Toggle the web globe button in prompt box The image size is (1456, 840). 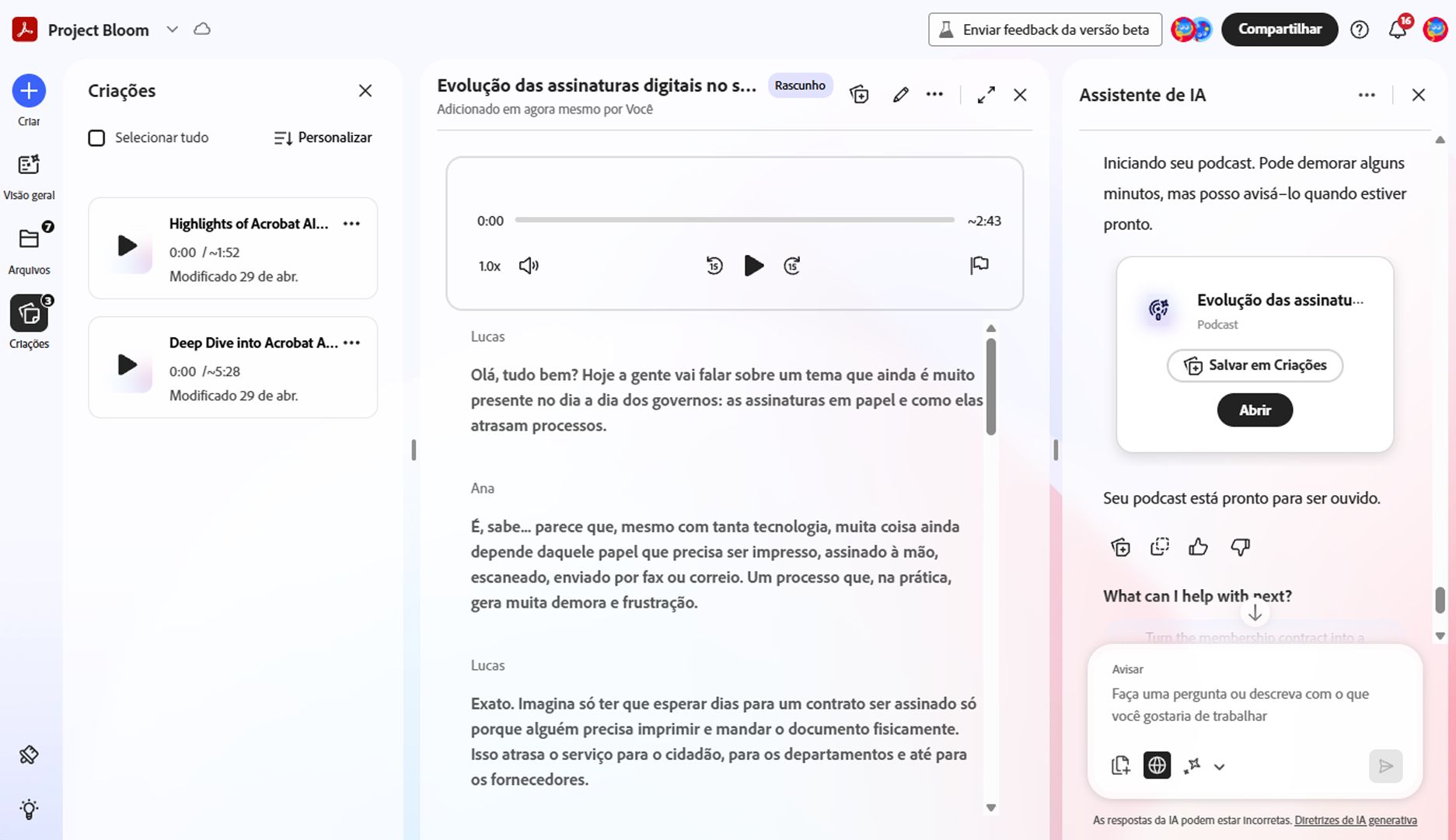pos(1157,765)
